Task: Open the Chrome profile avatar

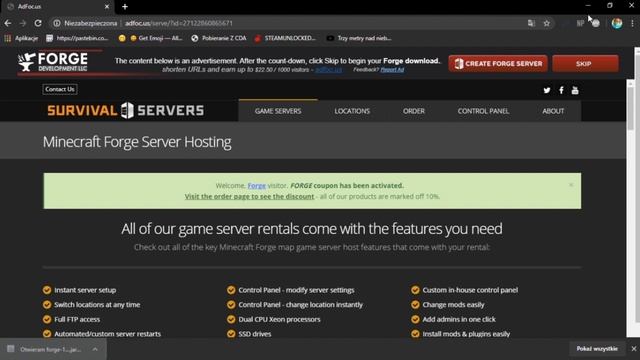Action: 617,23
